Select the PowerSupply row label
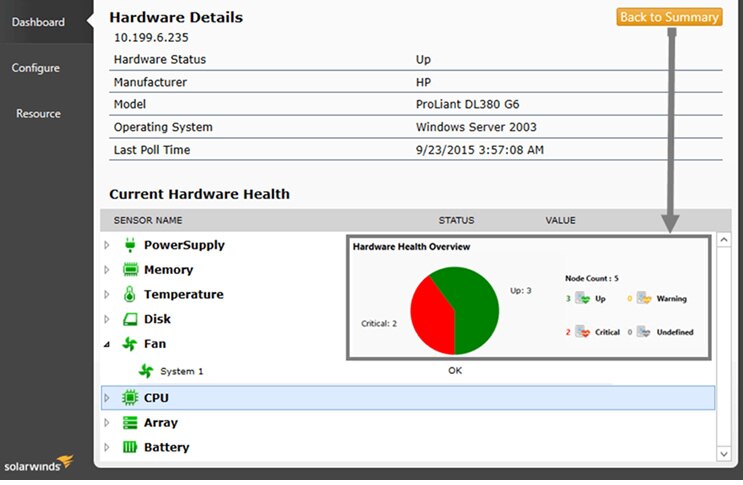The width and height of the screenshot is (743, 485). pyautogui.click(x=184, y=245)
